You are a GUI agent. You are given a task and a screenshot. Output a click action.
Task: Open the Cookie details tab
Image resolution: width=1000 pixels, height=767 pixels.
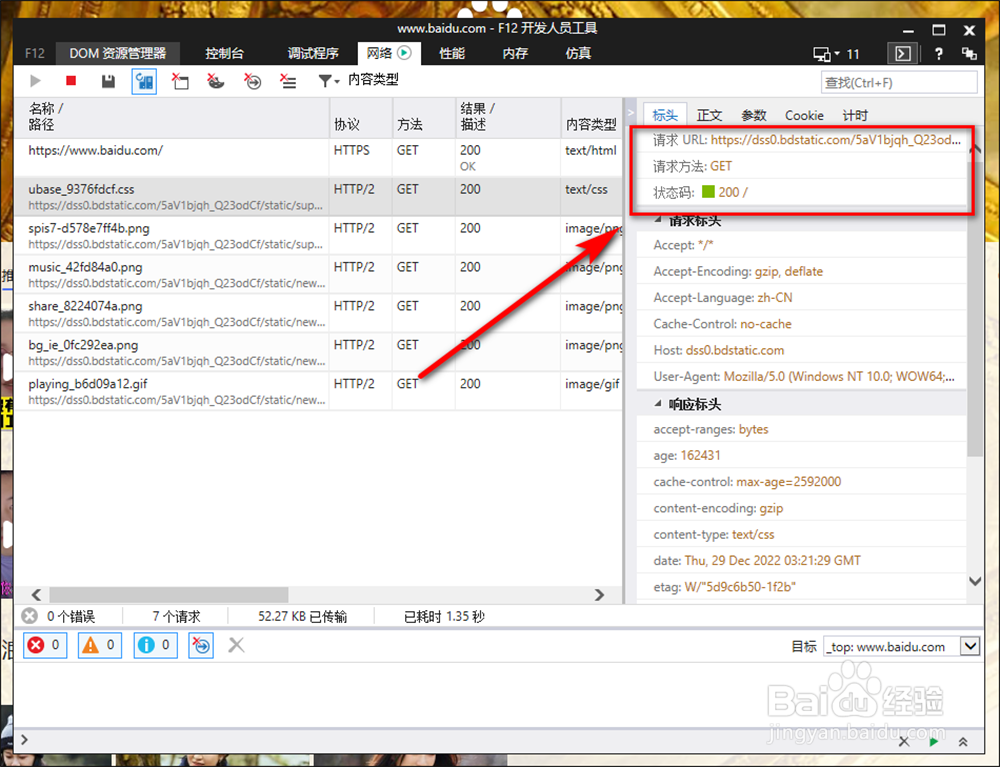tap(804, 115)
